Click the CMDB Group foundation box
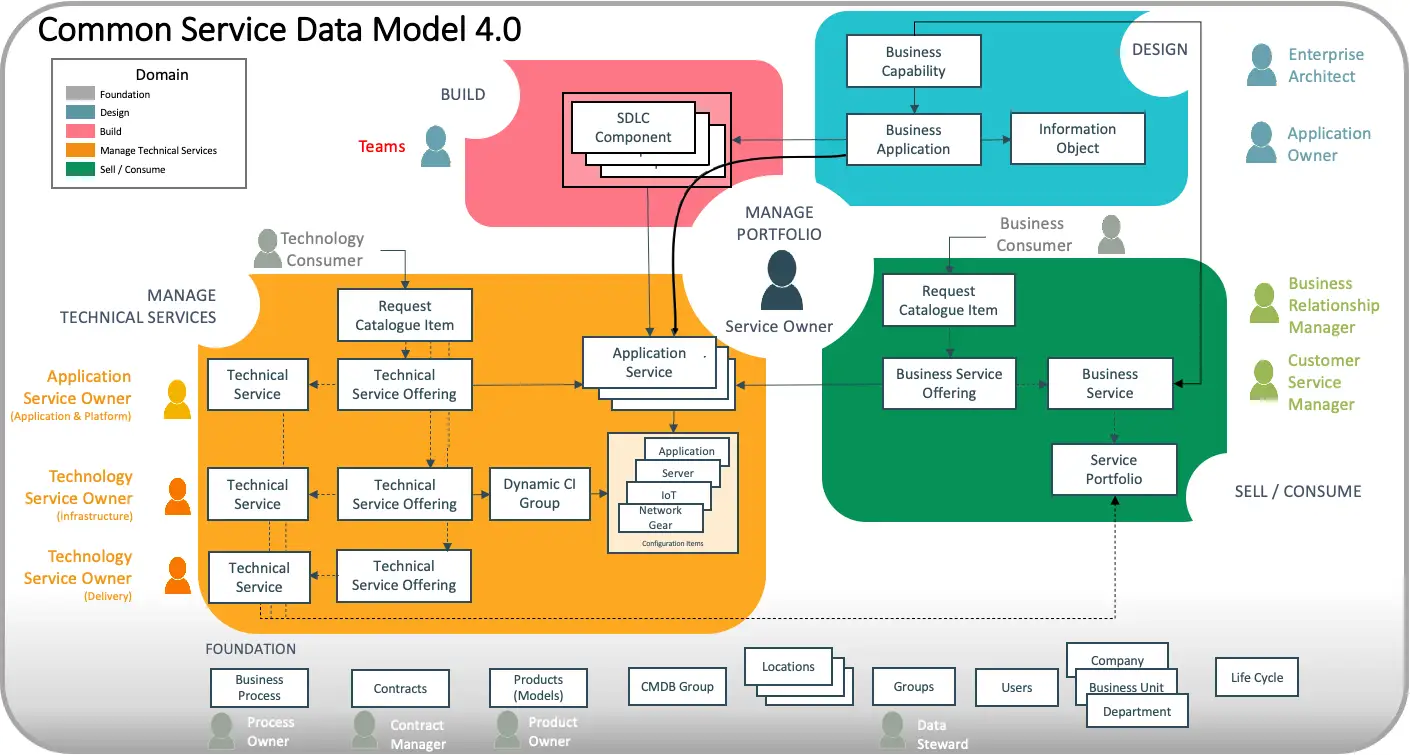 pos(677,686)
